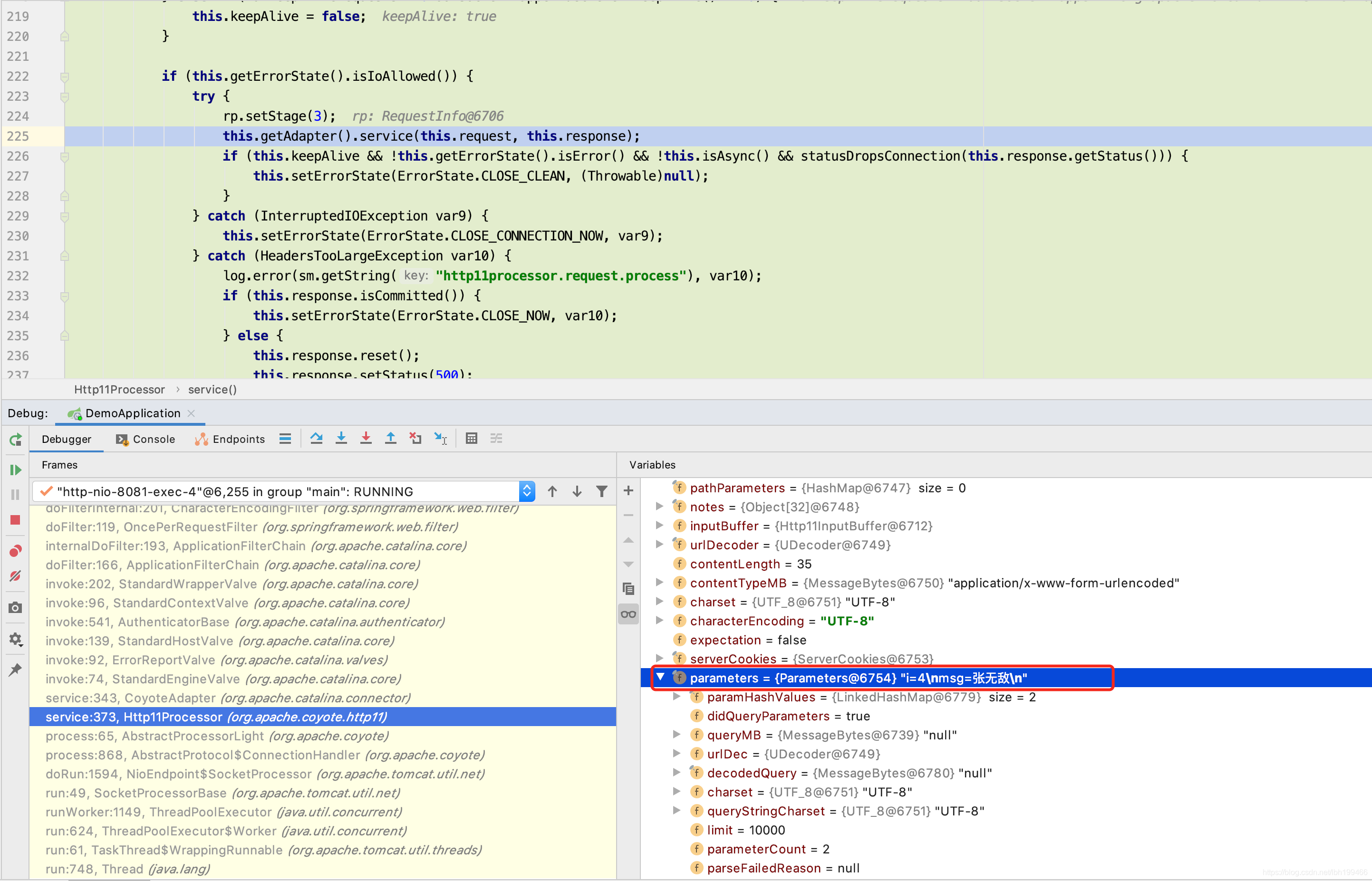Toggle code fold at line 222
This screenshot has width=1372, height=881.
coord(65,77)
